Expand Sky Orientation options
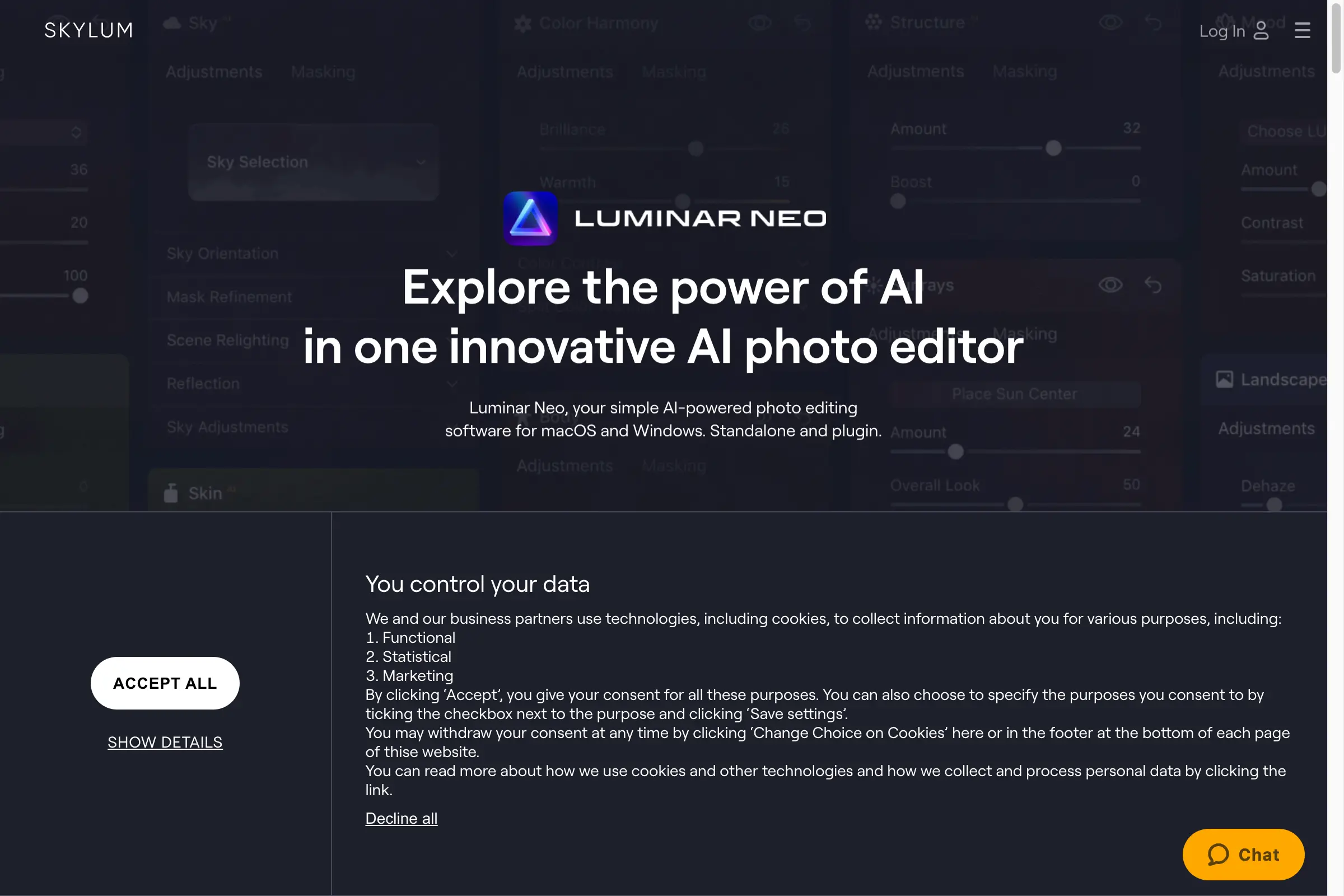The height and width of the screenshot is (896, 1344). click(x=451, y=253)
